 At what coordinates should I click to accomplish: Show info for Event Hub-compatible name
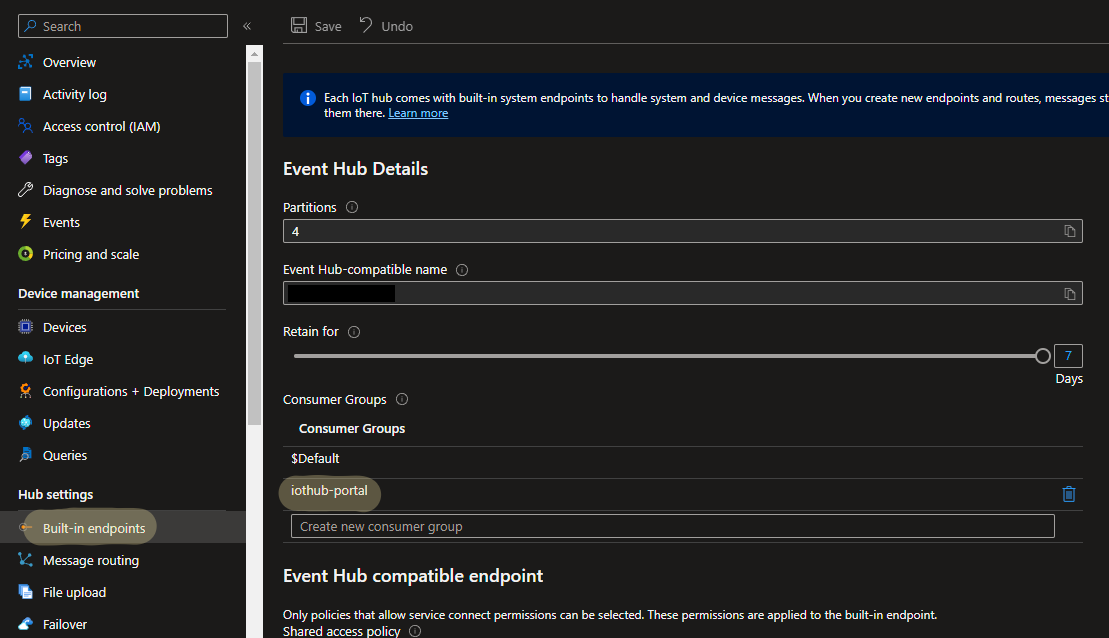click(461, 270)
